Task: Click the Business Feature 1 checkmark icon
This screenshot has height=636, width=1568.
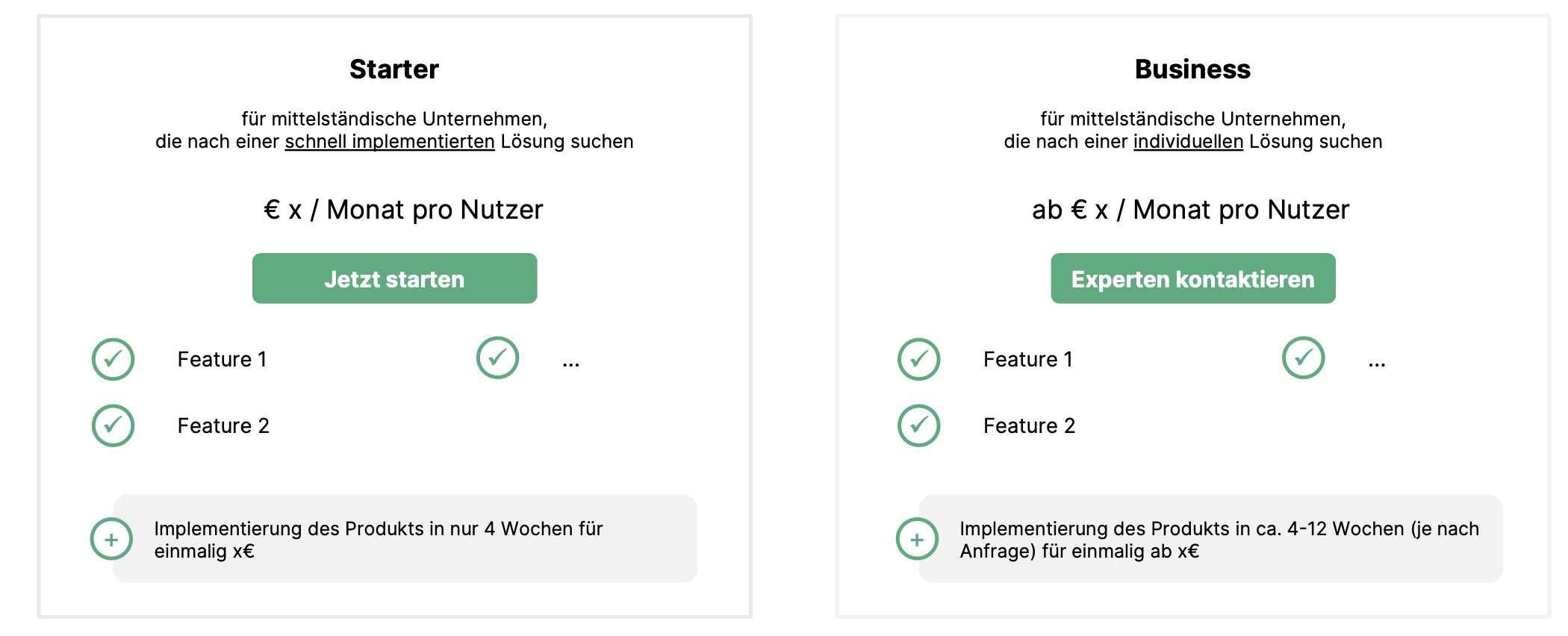Action: (918, 359)
